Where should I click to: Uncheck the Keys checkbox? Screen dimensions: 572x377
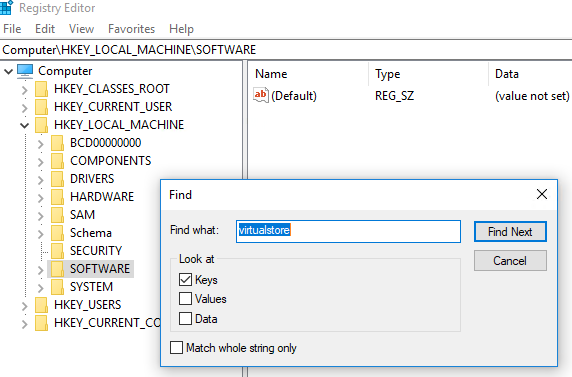(x=185, y=280)
